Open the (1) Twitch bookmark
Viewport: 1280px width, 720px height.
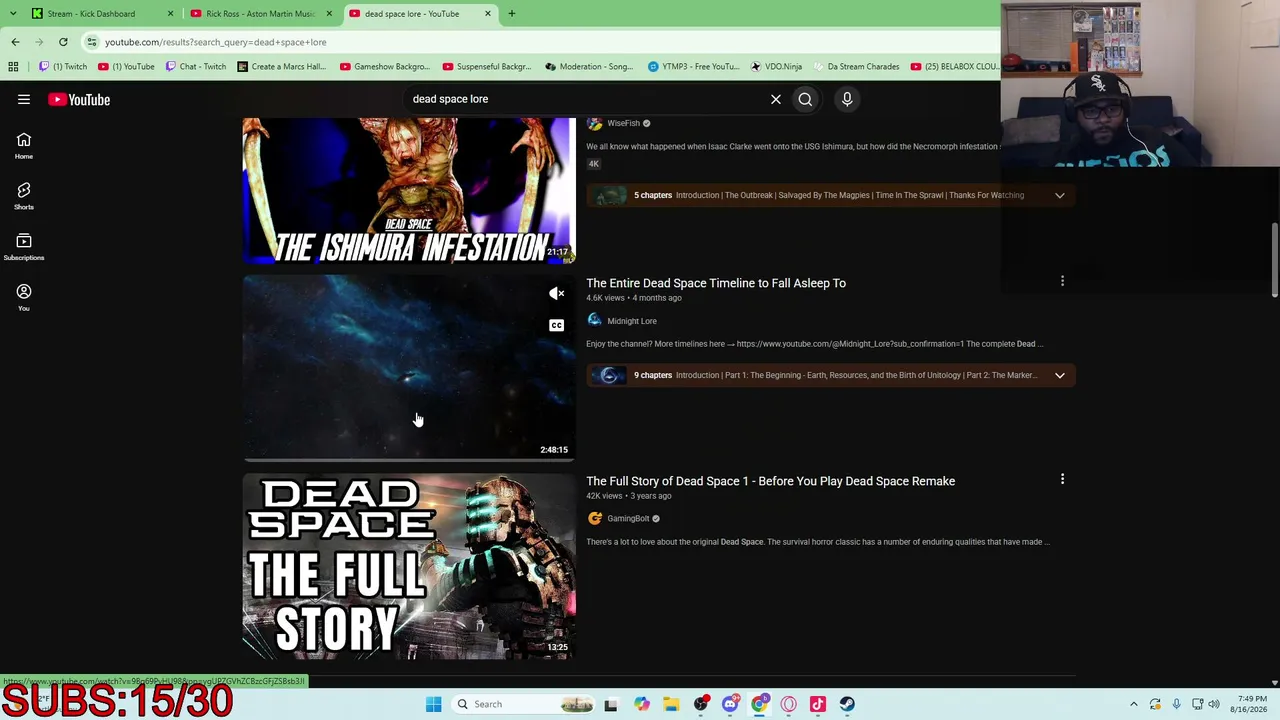(63, 66)
